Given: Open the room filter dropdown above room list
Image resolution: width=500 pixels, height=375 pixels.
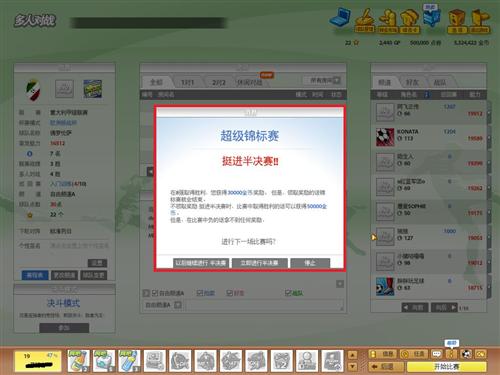Looking at the screenshot, I should [x=322, y=80].
